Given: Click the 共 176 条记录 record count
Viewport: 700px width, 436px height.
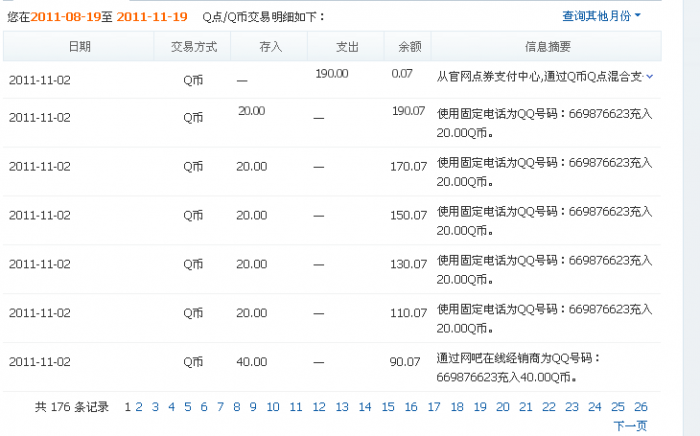Looking at the screenshot, I should click(72, 407).
